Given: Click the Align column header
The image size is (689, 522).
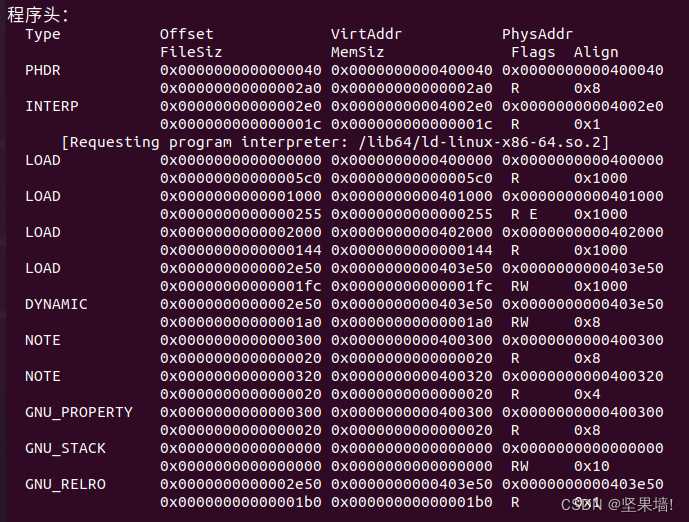Looking at the screenshot, I should [x=596, y=52].
